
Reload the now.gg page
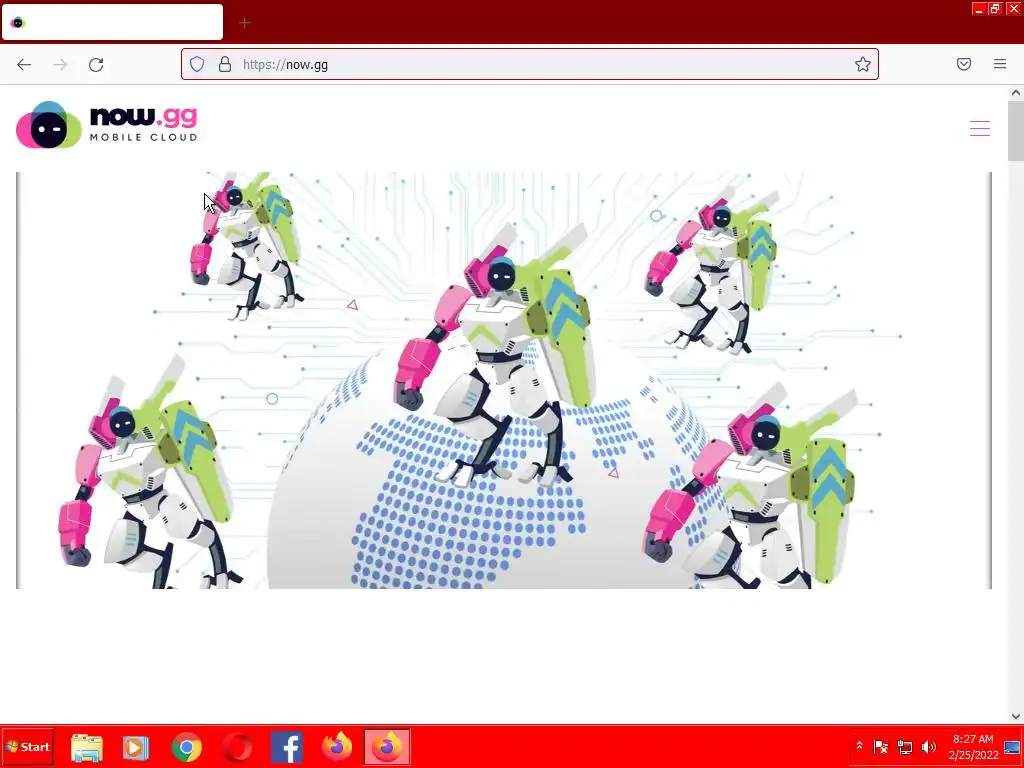[96, 65]
